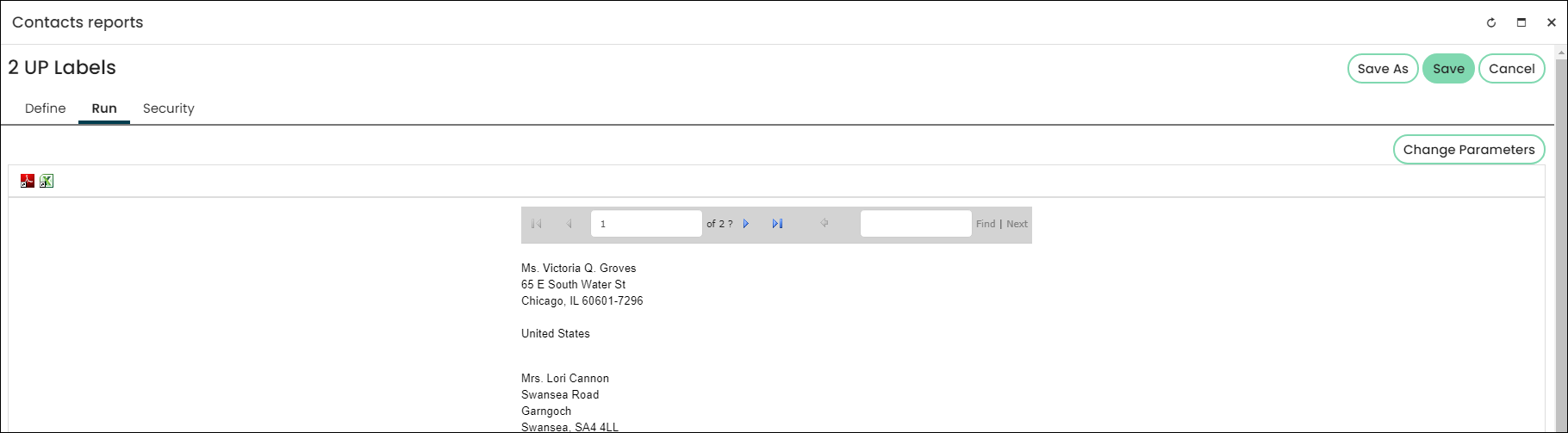Open Change Parameters
The height and width of the screenshot is (433, 1568).
(x=1469, y=150)
